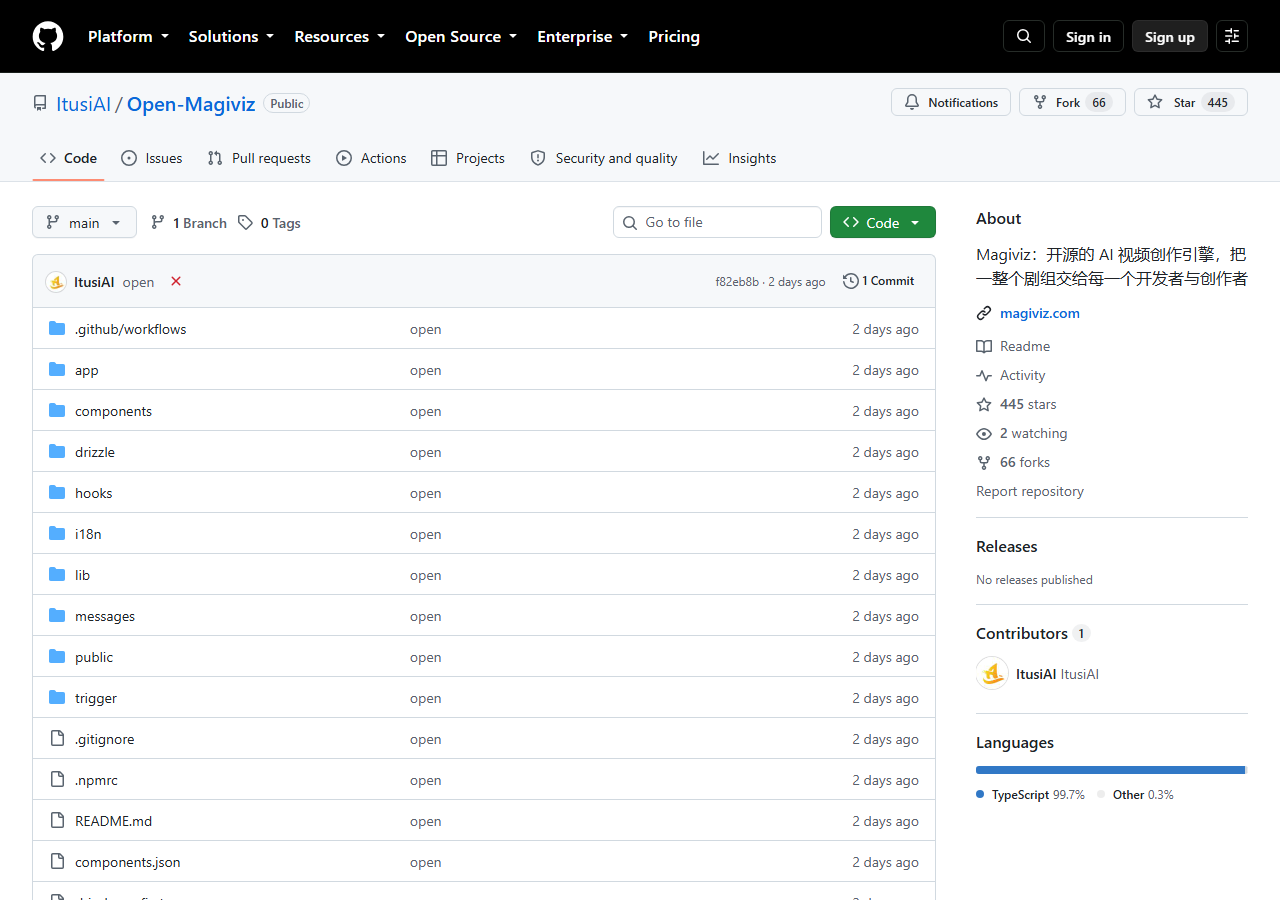Click the repository icon before ItusiAI
Image resolution: width=1280 pixels, height=900 pixels.
pos(40,104)
